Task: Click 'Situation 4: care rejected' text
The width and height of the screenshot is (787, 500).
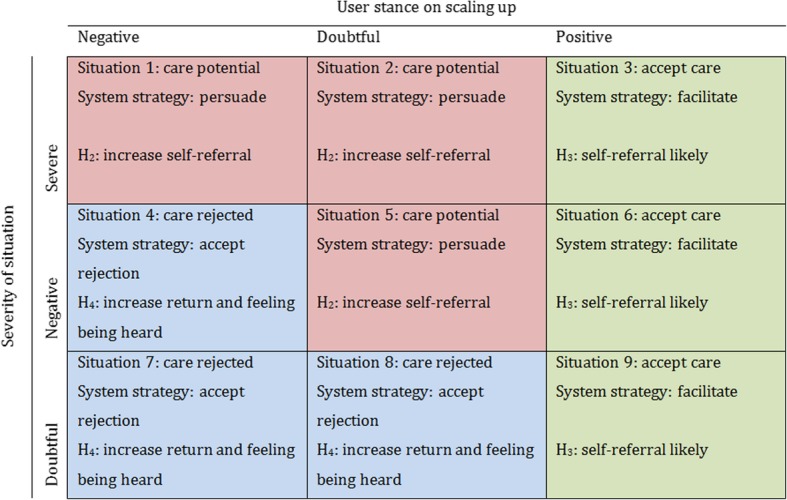Action: 165,215
